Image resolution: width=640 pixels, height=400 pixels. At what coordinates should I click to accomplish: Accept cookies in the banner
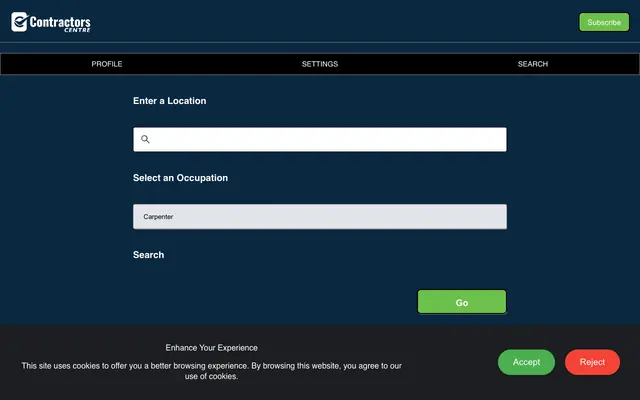tap(526, 362)
